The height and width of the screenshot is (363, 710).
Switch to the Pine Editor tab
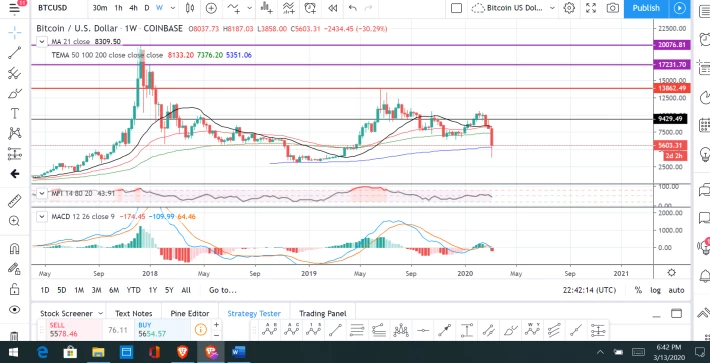point(190,313)
